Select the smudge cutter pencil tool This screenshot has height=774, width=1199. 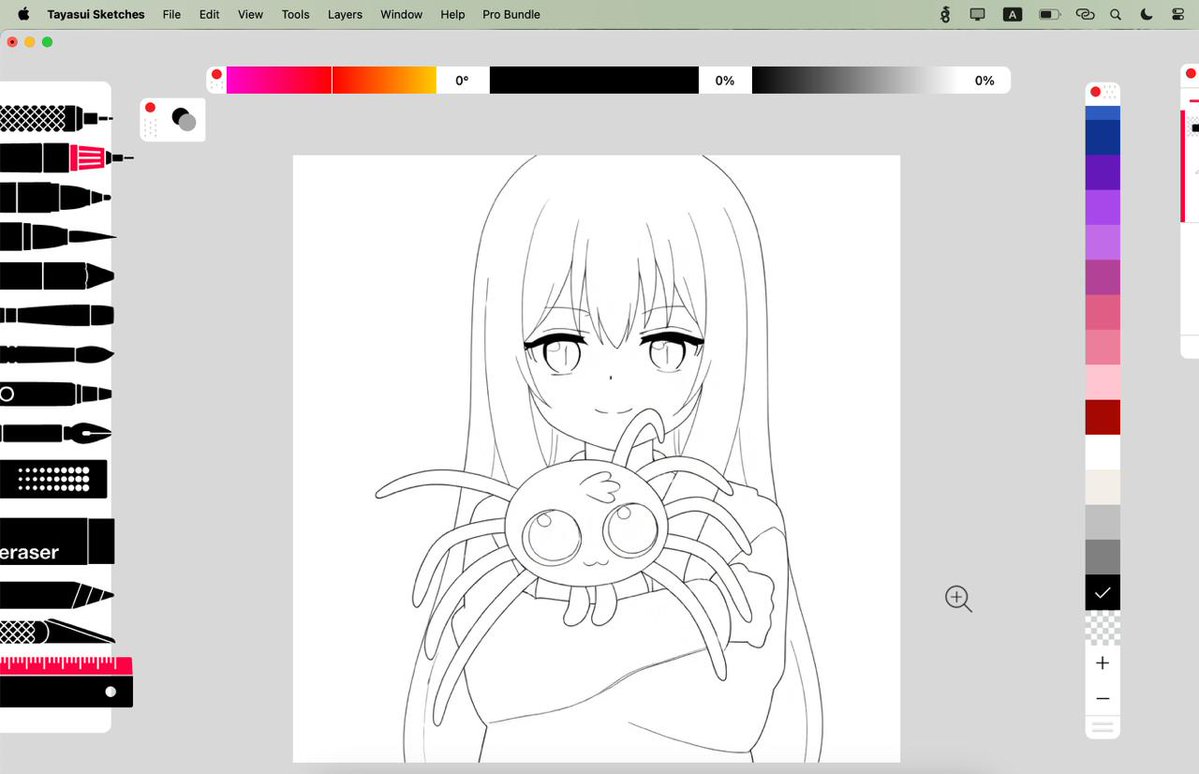[x=57, y=595]
